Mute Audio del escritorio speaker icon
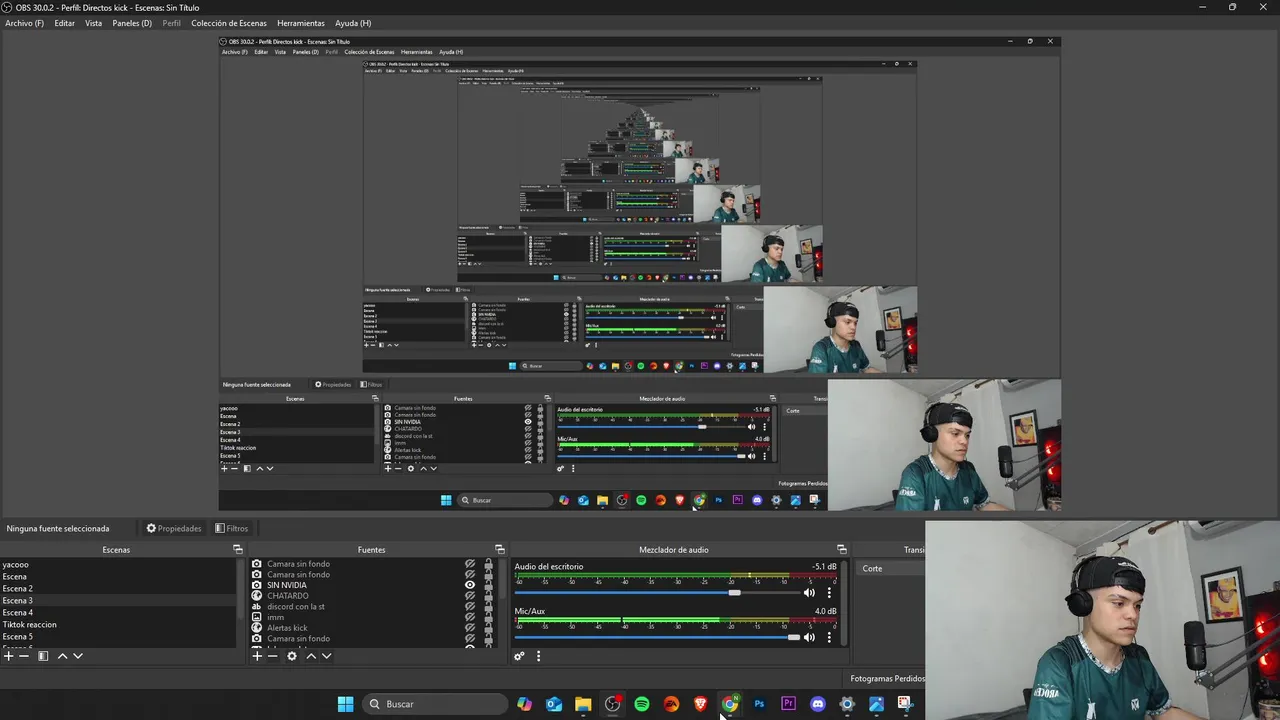 coord(809,592)
